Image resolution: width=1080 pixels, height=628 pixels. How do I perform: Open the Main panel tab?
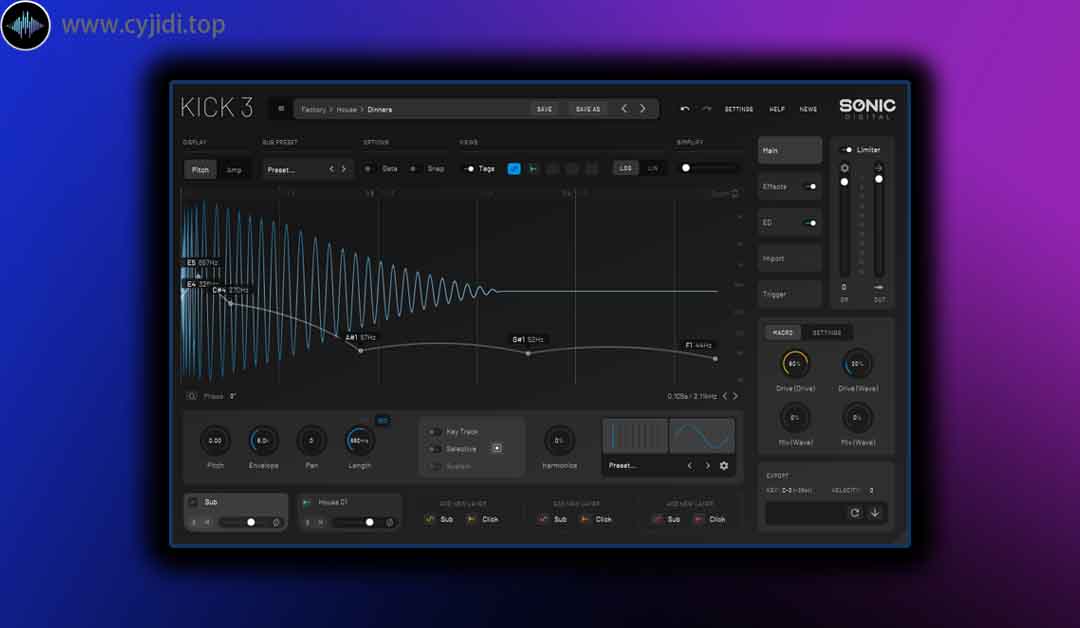pos(790,150)
